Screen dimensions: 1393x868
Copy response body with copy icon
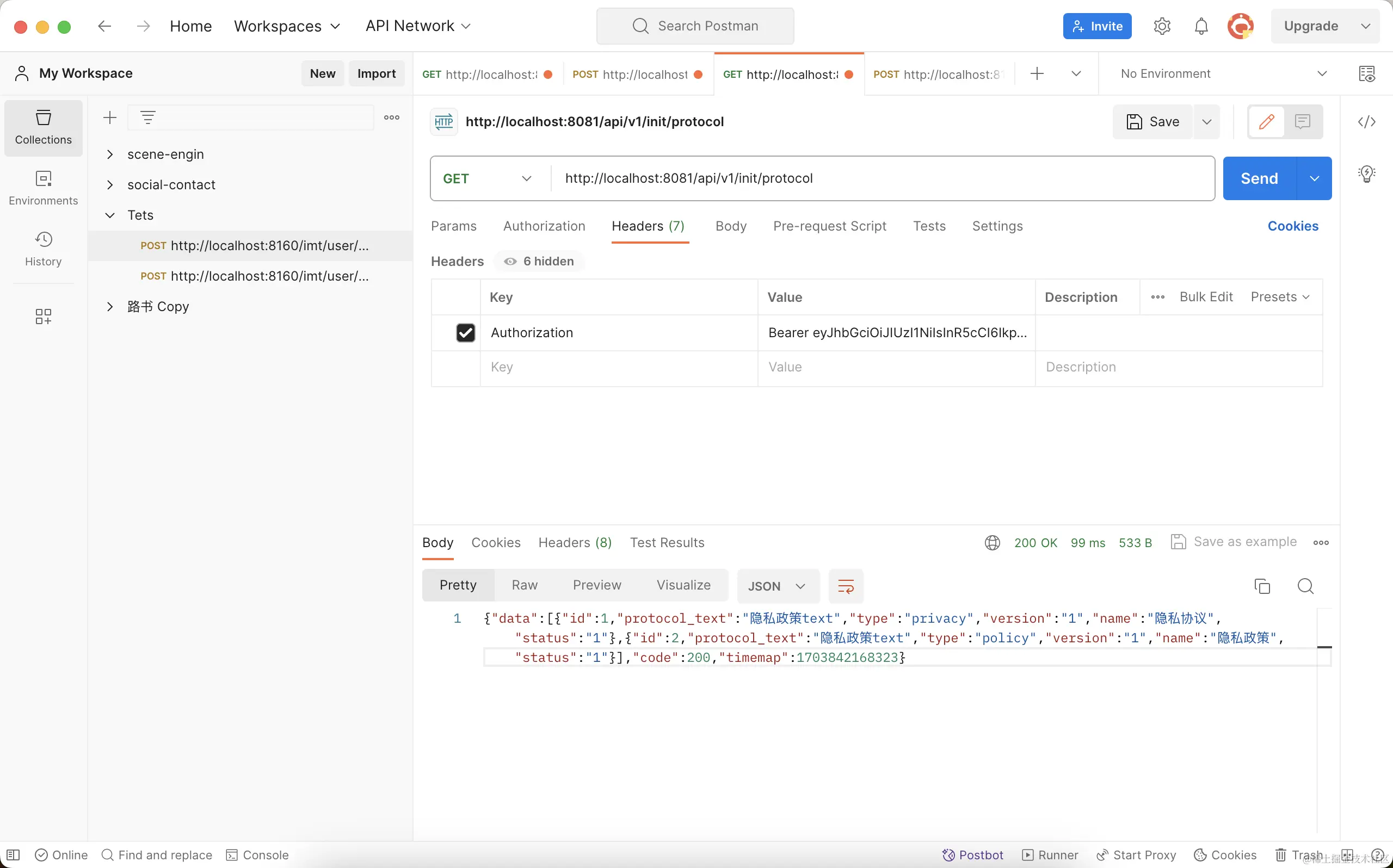1261,586
